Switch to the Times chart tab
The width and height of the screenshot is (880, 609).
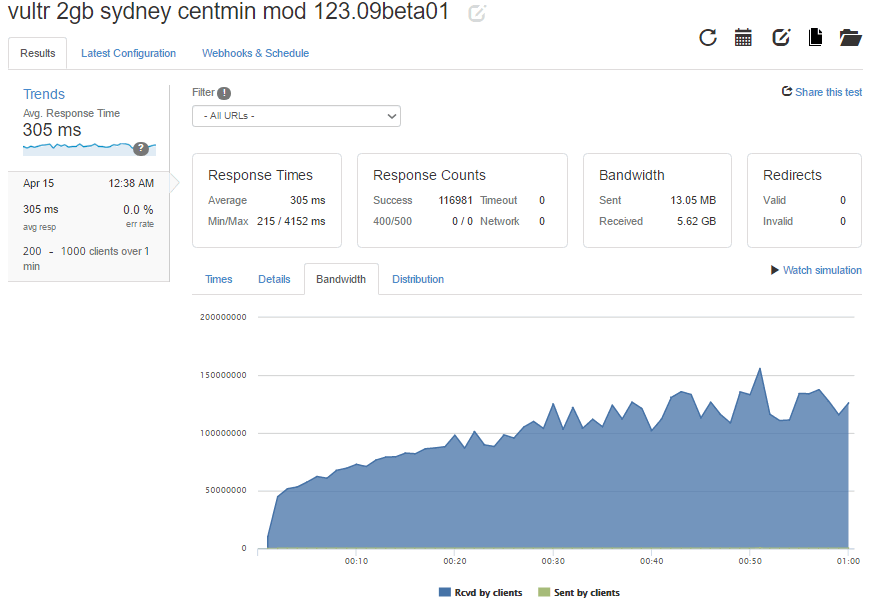point(218,279)
